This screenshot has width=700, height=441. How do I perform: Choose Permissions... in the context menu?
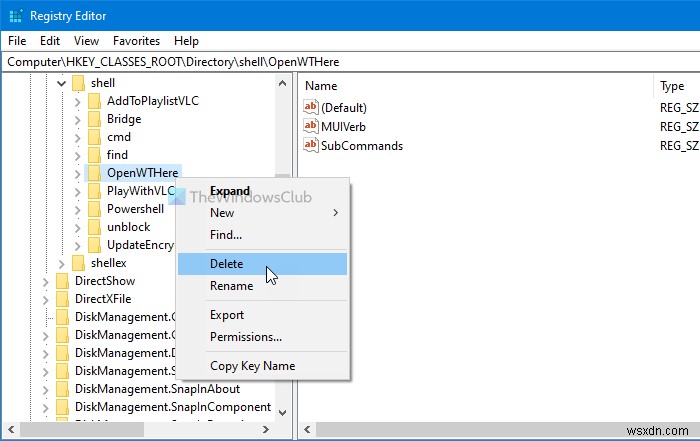point(262,337)
